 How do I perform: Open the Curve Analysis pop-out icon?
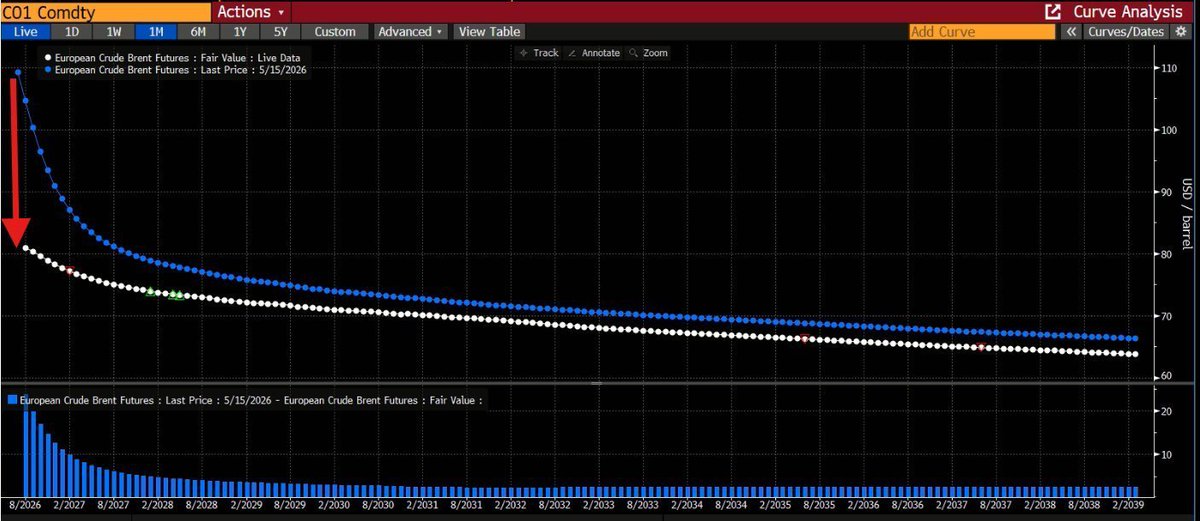(x=1052, y=12)
